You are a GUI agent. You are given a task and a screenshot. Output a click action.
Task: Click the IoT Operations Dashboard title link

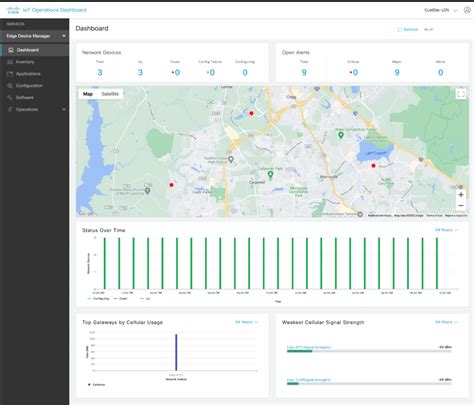coord(55,10)
